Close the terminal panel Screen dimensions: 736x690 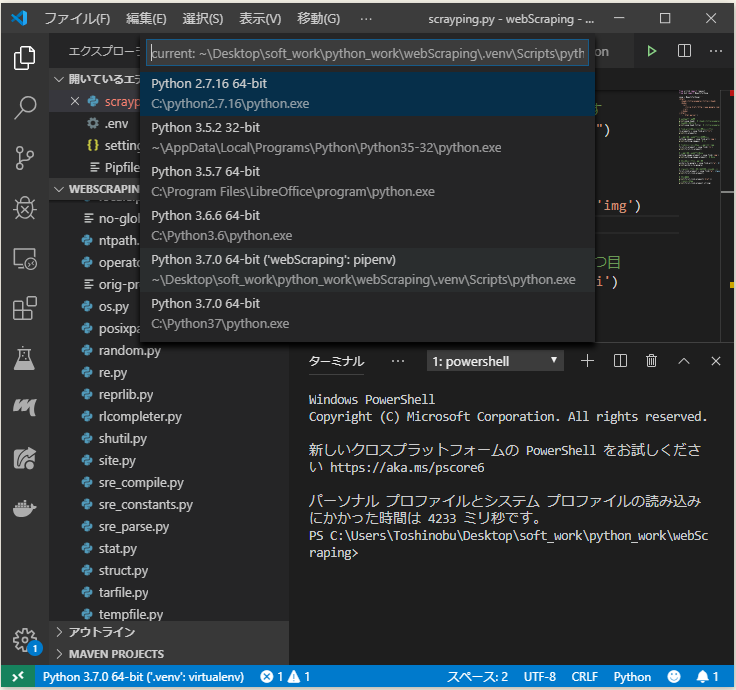coord(715,361)
